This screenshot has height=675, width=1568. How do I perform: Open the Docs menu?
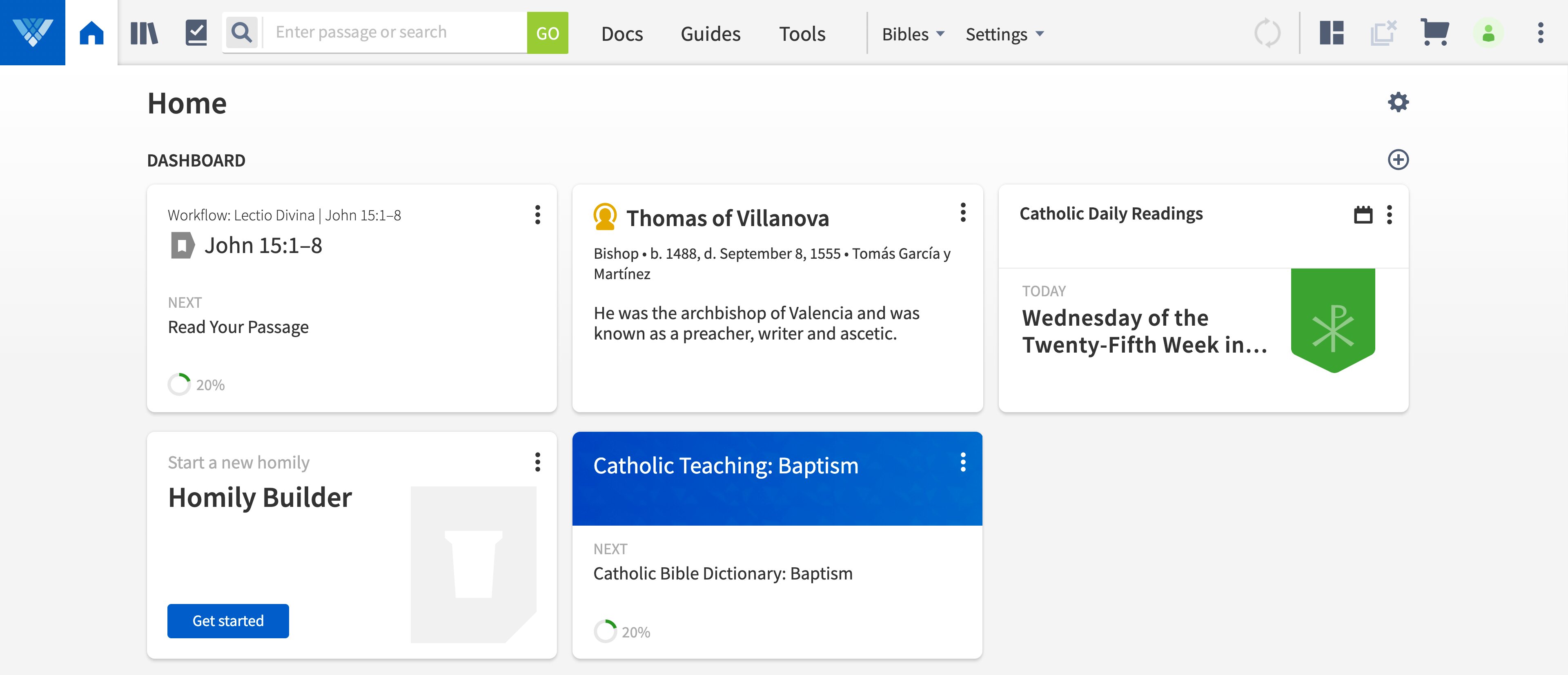point(622,34)
